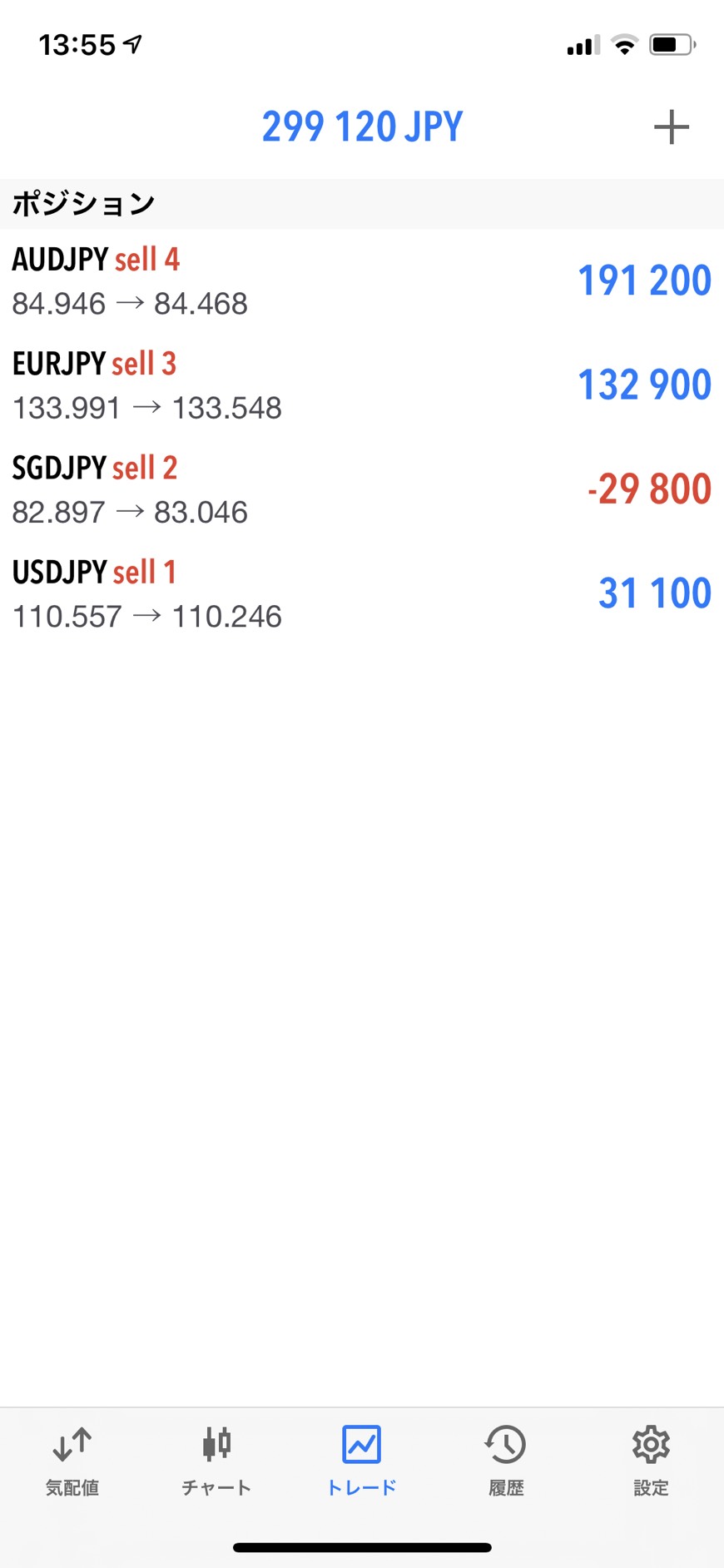Open the 気配値 quotes tab icon
This screenshot has width=724, height=1568.
pos(72,1445)
